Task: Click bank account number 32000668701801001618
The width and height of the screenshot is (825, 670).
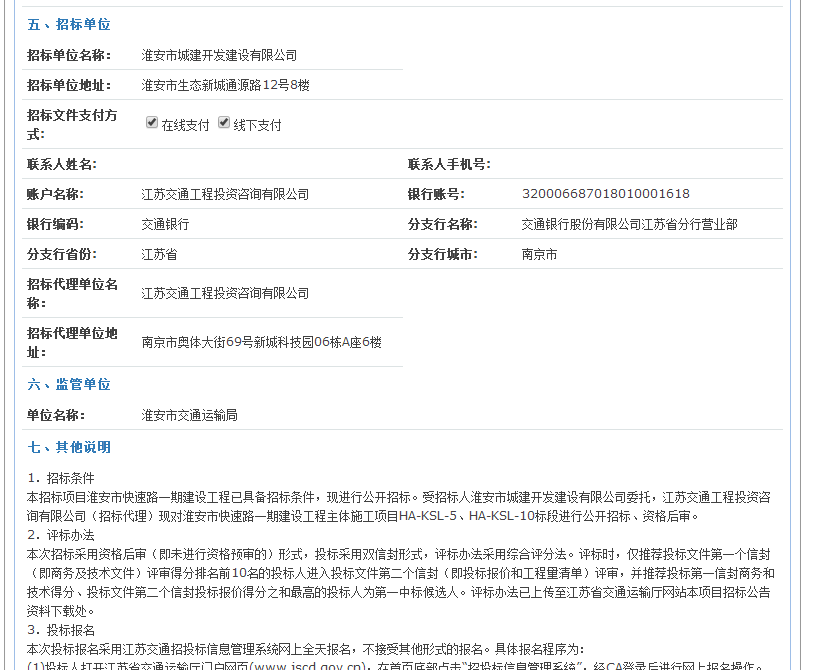Action: tap(605, 194)
